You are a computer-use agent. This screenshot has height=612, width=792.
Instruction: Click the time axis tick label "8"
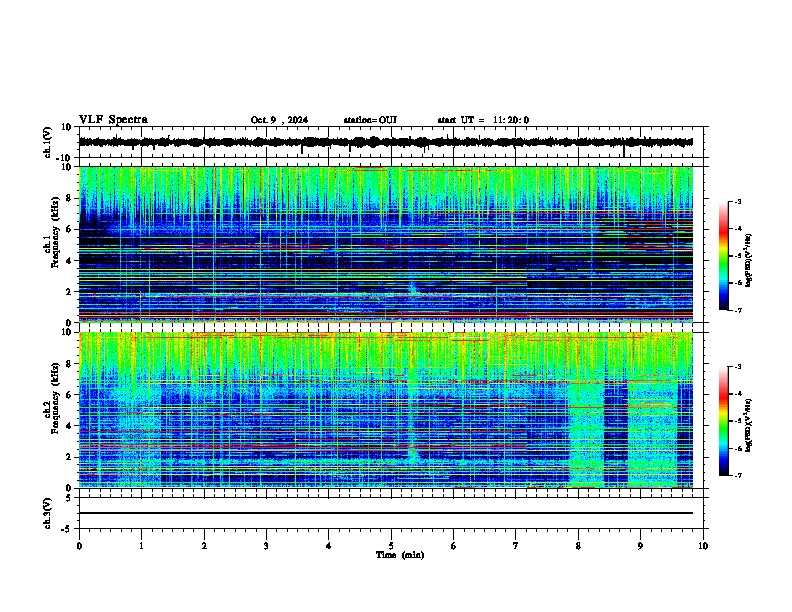(578, 546)
